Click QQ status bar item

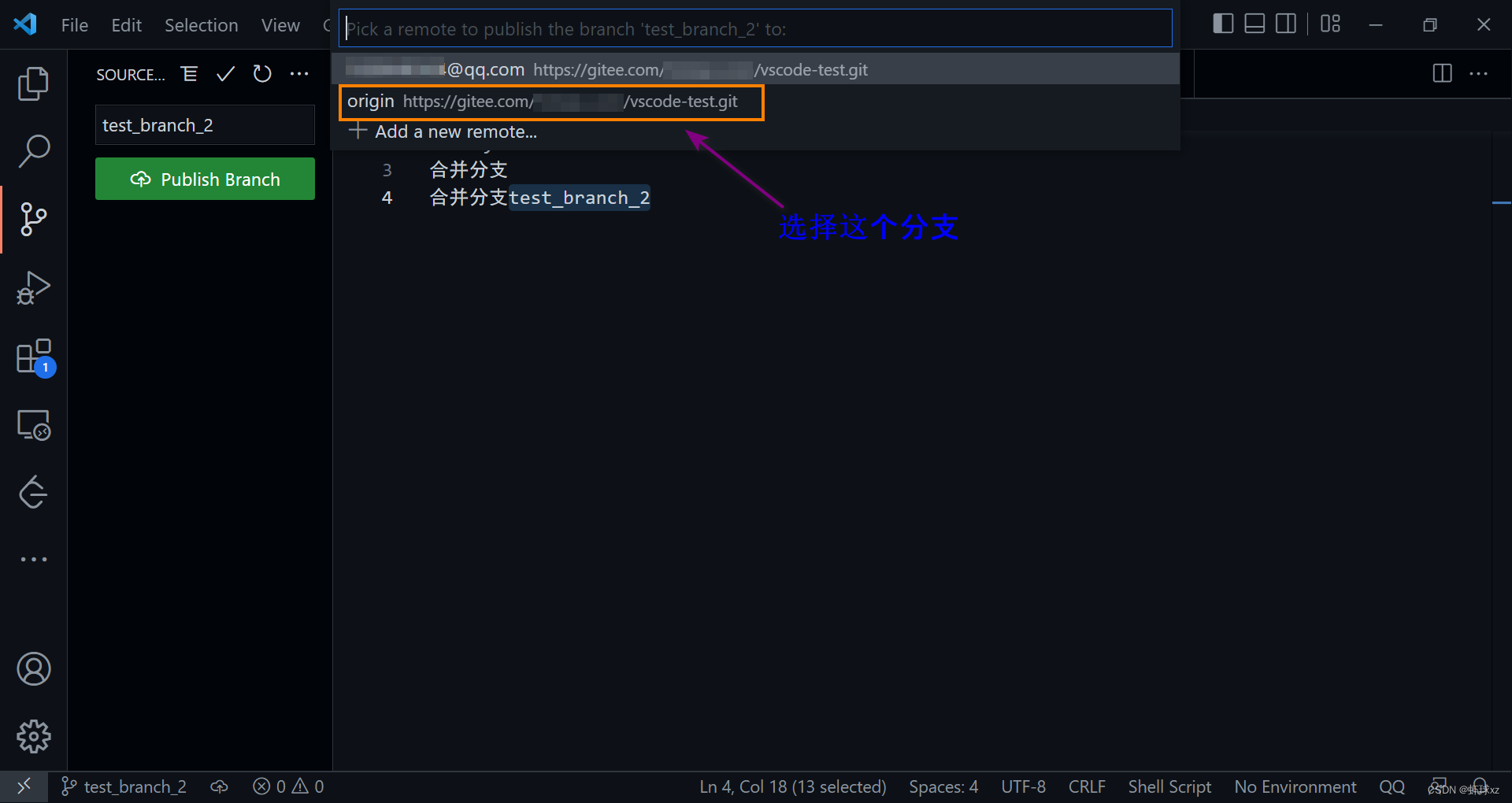tap(1392, 786)
